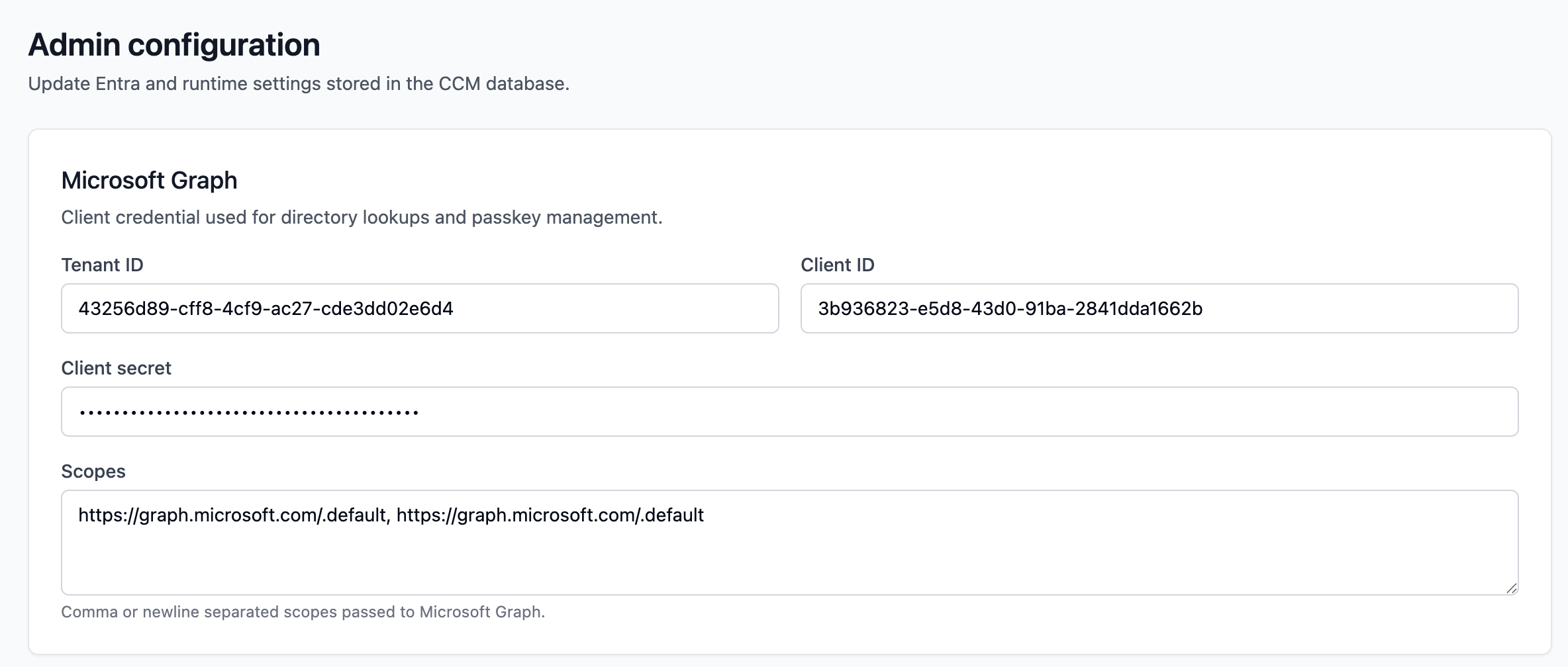
Task: Click the second graph.microsoft.com/.default scope entry
Action: point(550,515)
